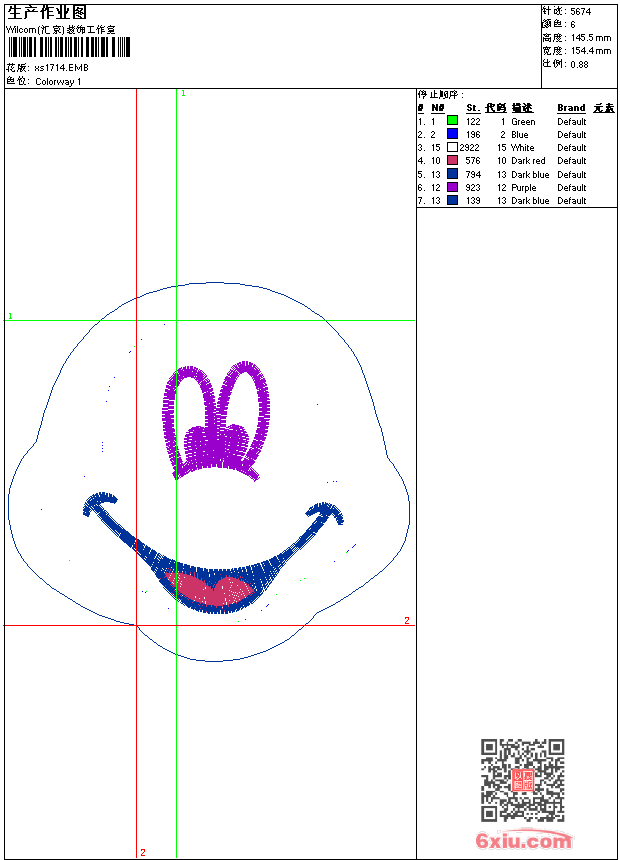Open the 6xiu.com watermark link

pyautogui.click(x=523, y=841)
